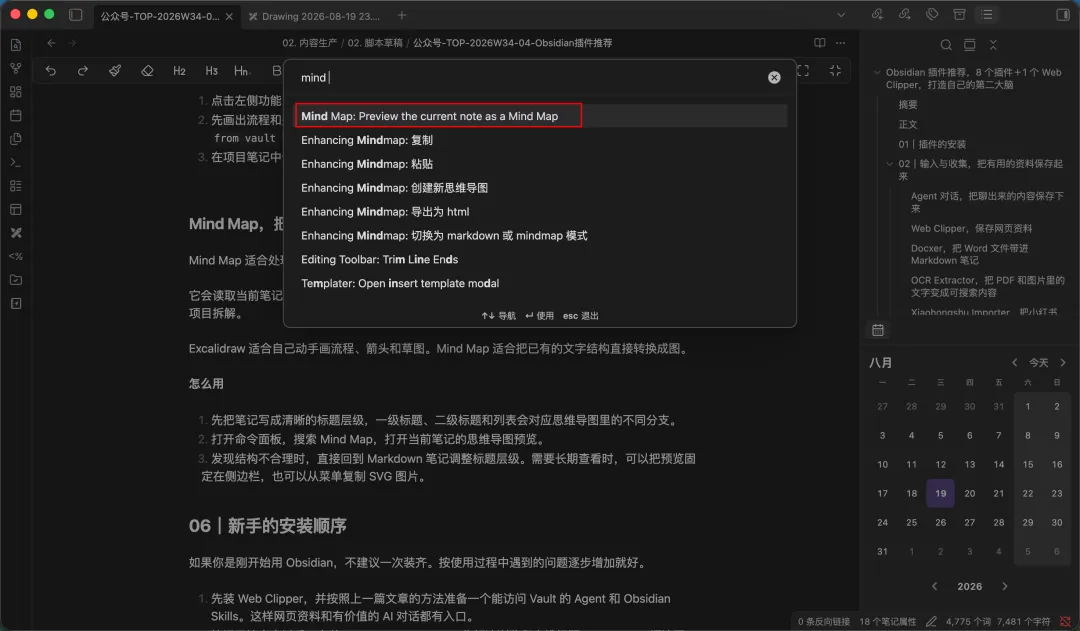The height and width of the screenshot is (631, 1080).
Task: Open the note's more options menu
Action: coord(840,43)
